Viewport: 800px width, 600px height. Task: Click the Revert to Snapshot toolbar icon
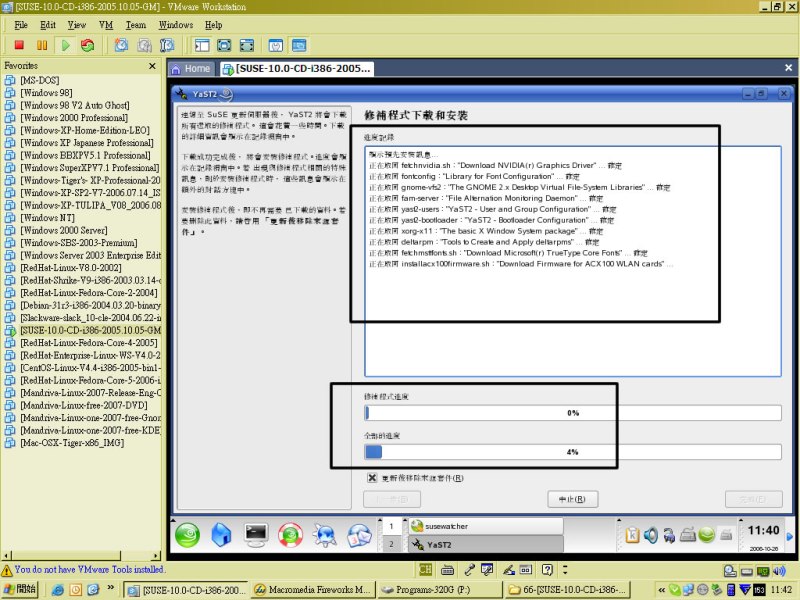[144, 45]
